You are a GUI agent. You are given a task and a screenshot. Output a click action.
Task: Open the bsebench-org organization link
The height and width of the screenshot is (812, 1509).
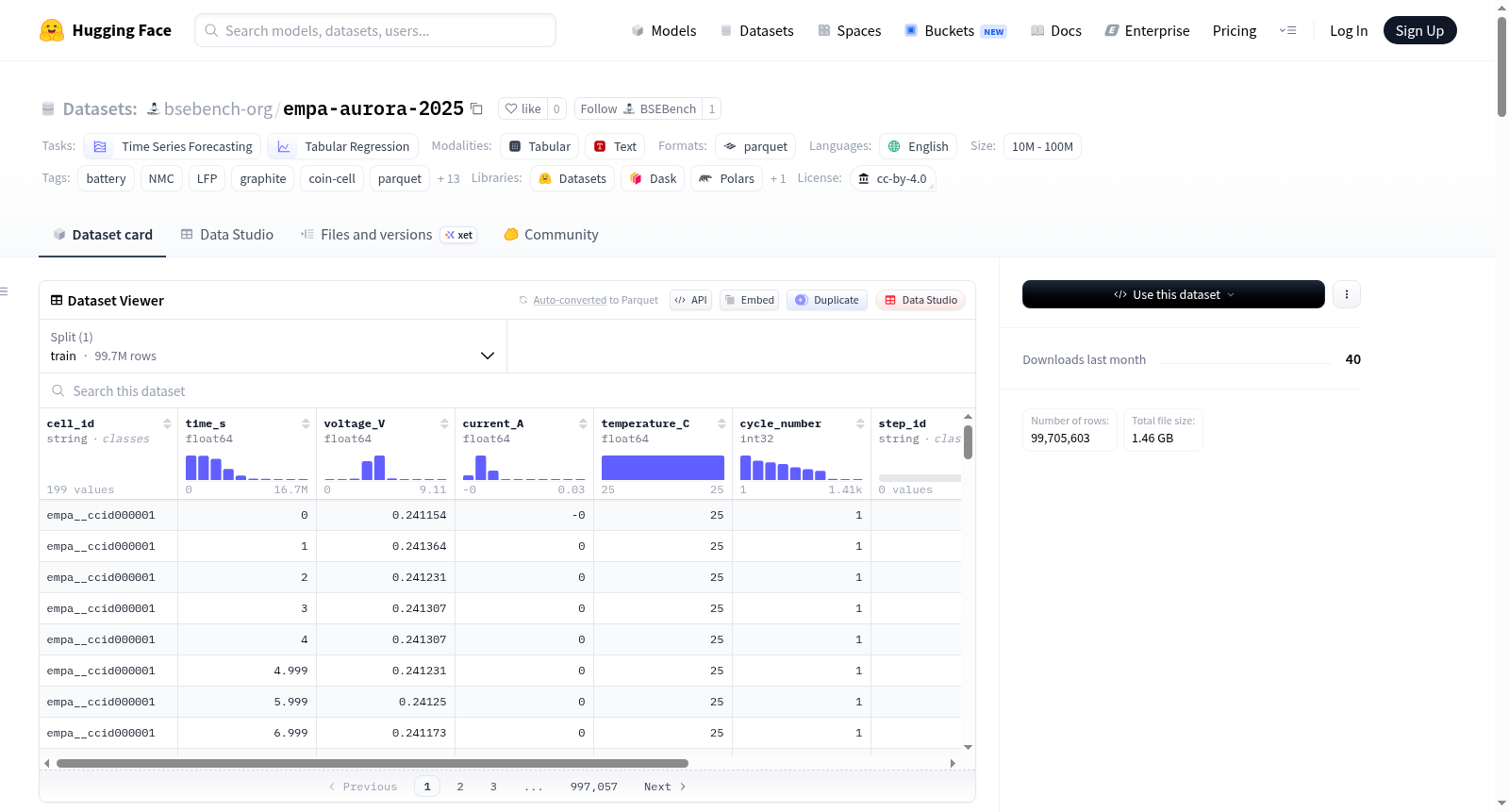218,108
